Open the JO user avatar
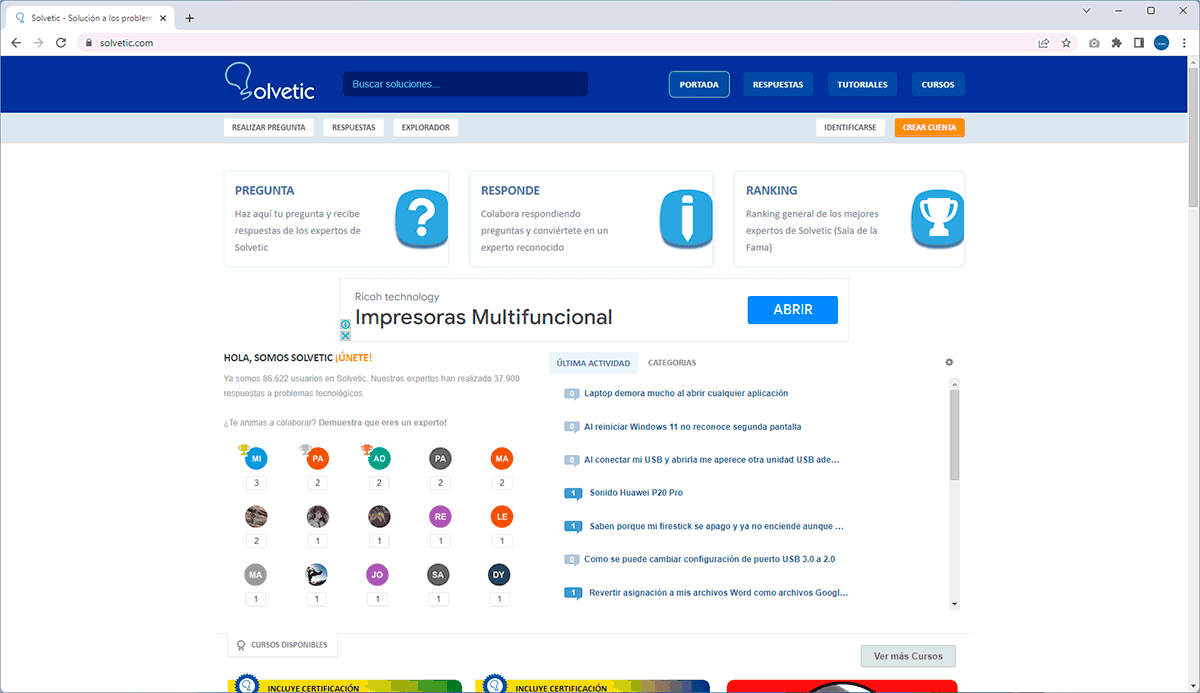Screen dimensions: 1200x693 point(378,575)
